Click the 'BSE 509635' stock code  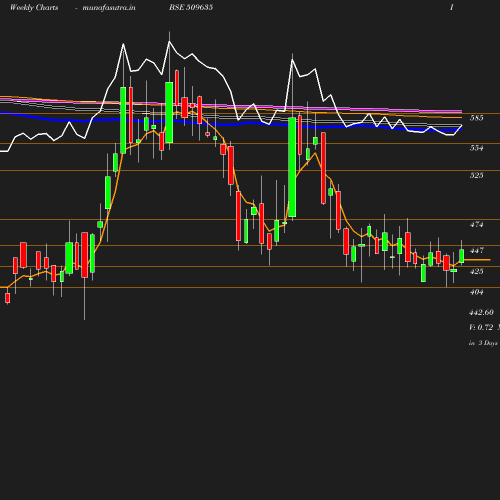(191, 7)
